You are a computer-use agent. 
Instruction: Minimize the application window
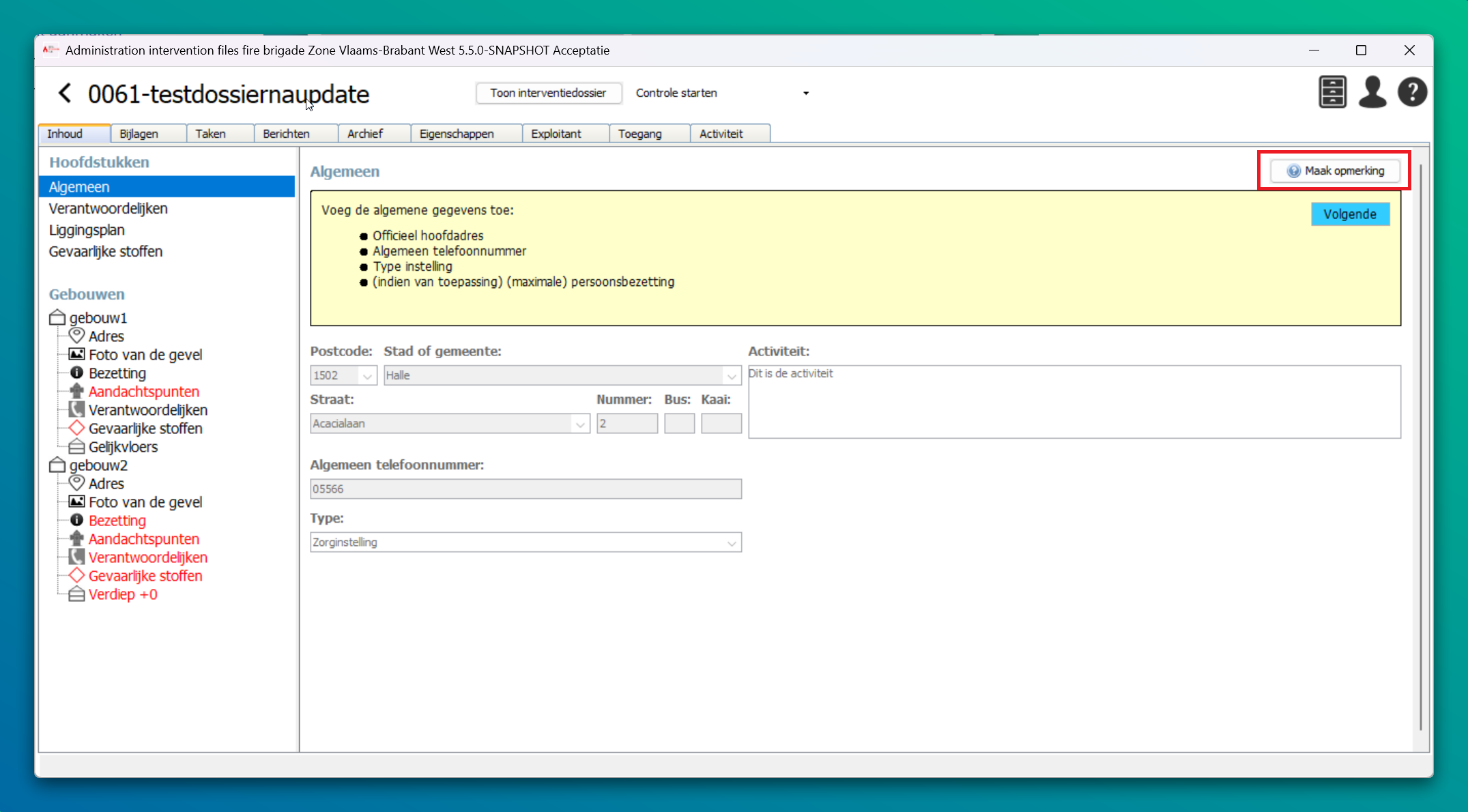pyautogui.click(x=1314, y=50)
